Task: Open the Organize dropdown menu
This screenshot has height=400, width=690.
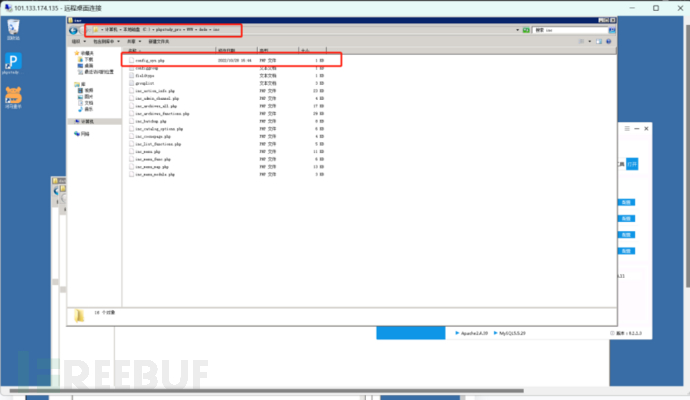Action: pyautogui.click(x=79, y=41)
